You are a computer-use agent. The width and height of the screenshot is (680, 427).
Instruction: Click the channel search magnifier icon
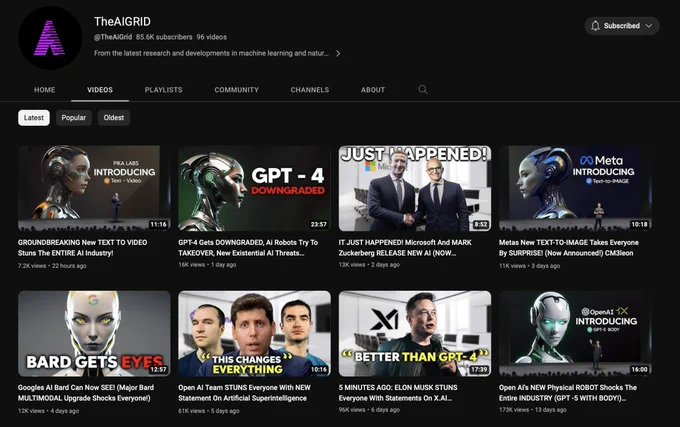(423, 90)
